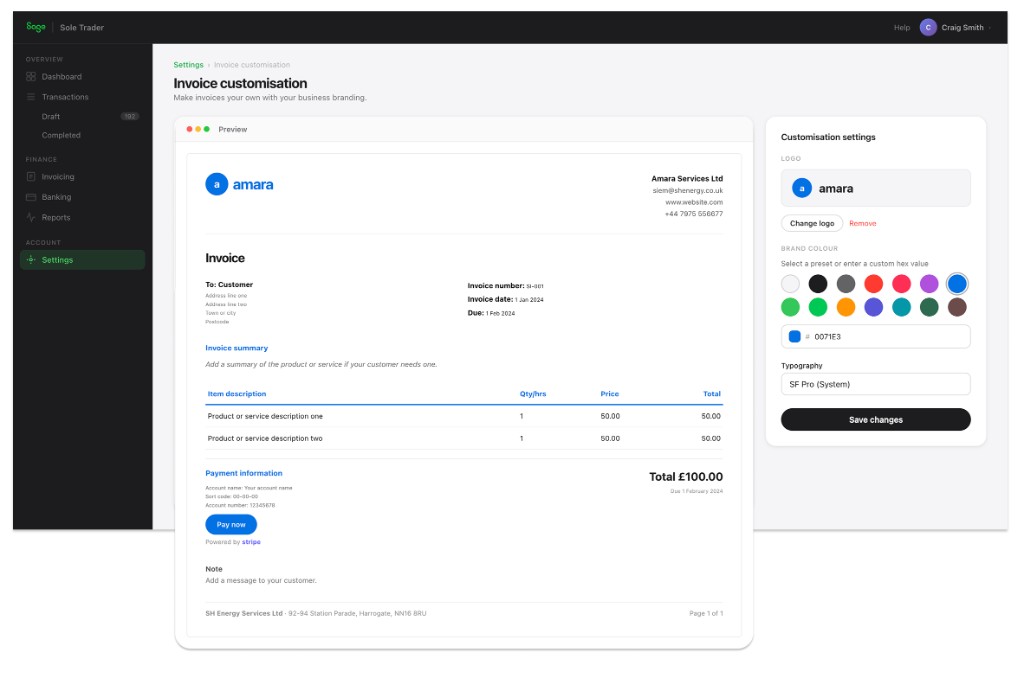The image size is (1024, 678).
Task: Open the Completed transactions view
Action: coord(66,135)
